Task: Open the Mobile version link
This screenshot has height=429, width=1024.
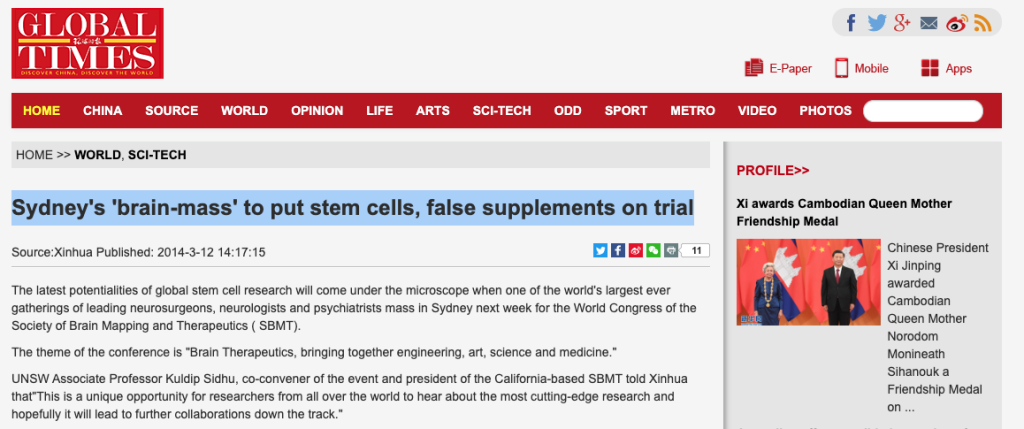Action: pyautogui.click(x=861, y=68)
